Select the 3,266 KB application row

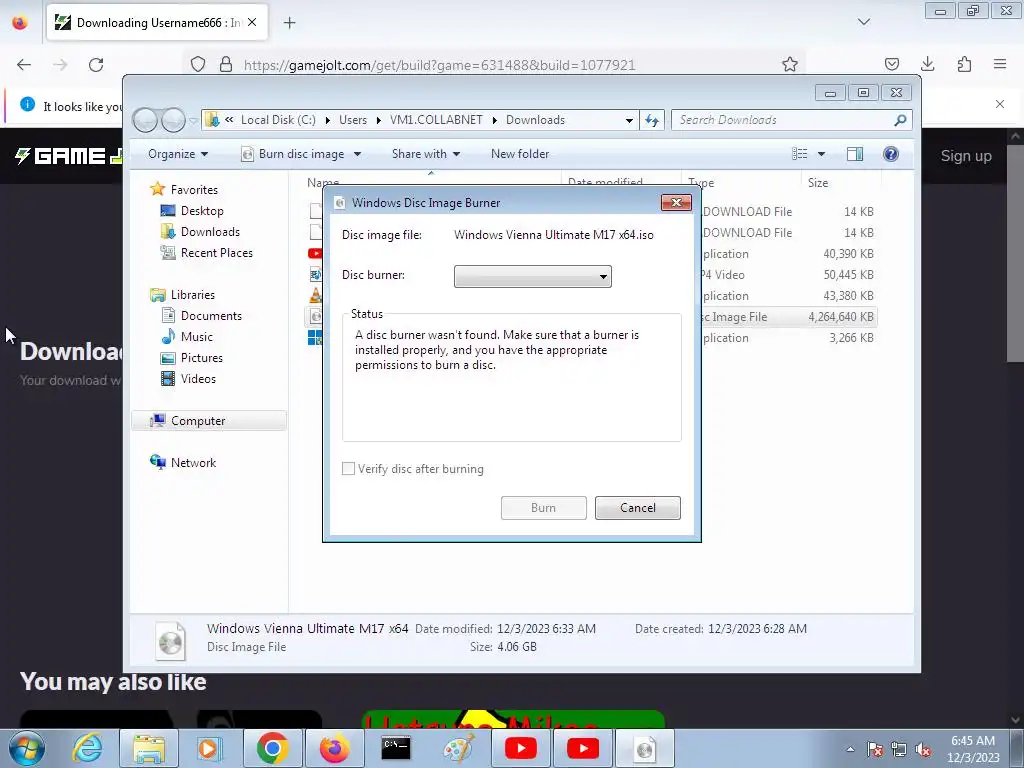coord(591,338)
